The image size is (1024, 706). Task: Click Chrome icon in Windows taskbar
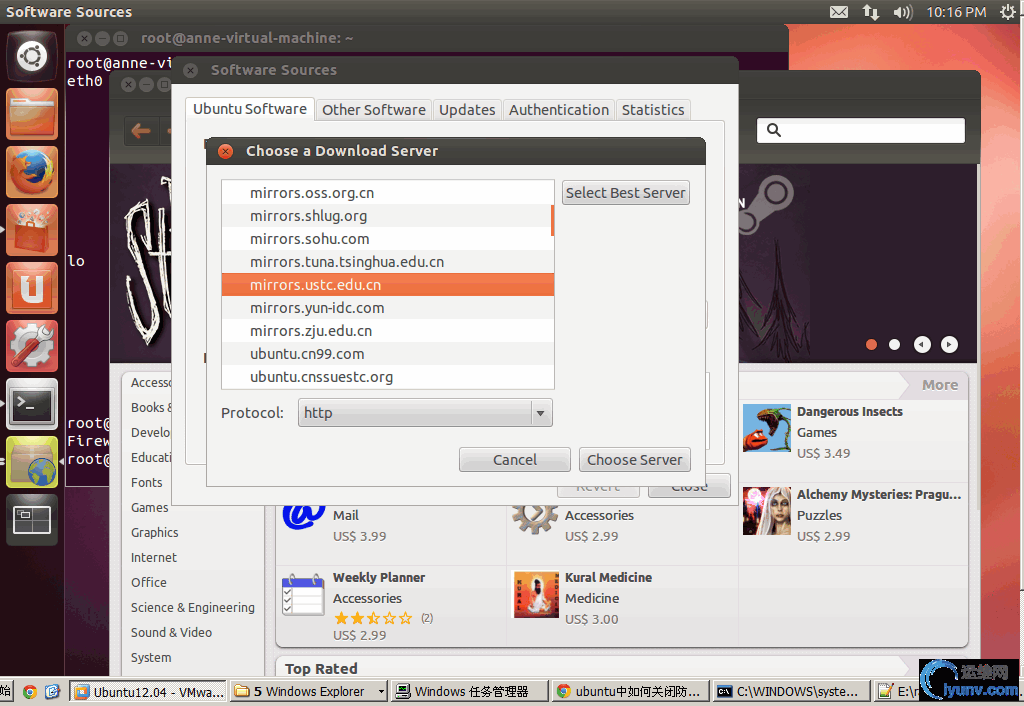point(29,691)
